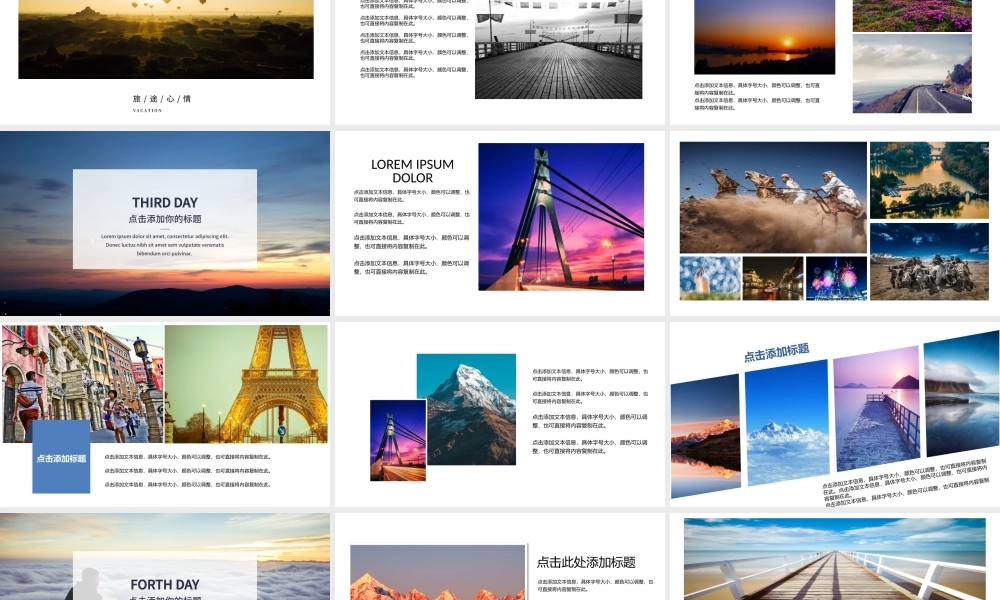This screenshot has width=1000, height=600.
Task: Click the large purple dusk bridge photo
Action: pos(561,217)
